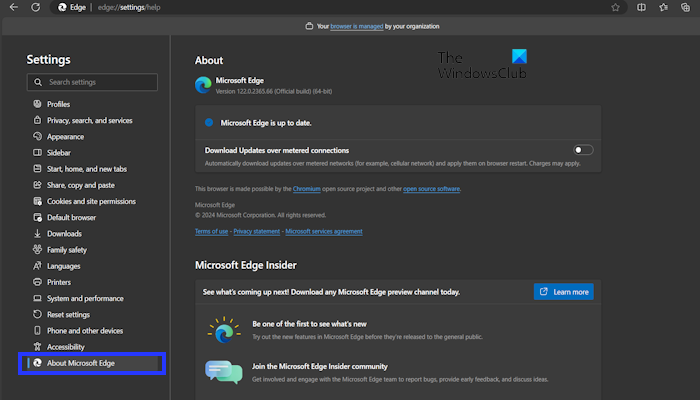Image resolution: width=700 pixels, height=400 pixels.
Task: Click the Edge logo beside About heading
Action: [203, 85]
